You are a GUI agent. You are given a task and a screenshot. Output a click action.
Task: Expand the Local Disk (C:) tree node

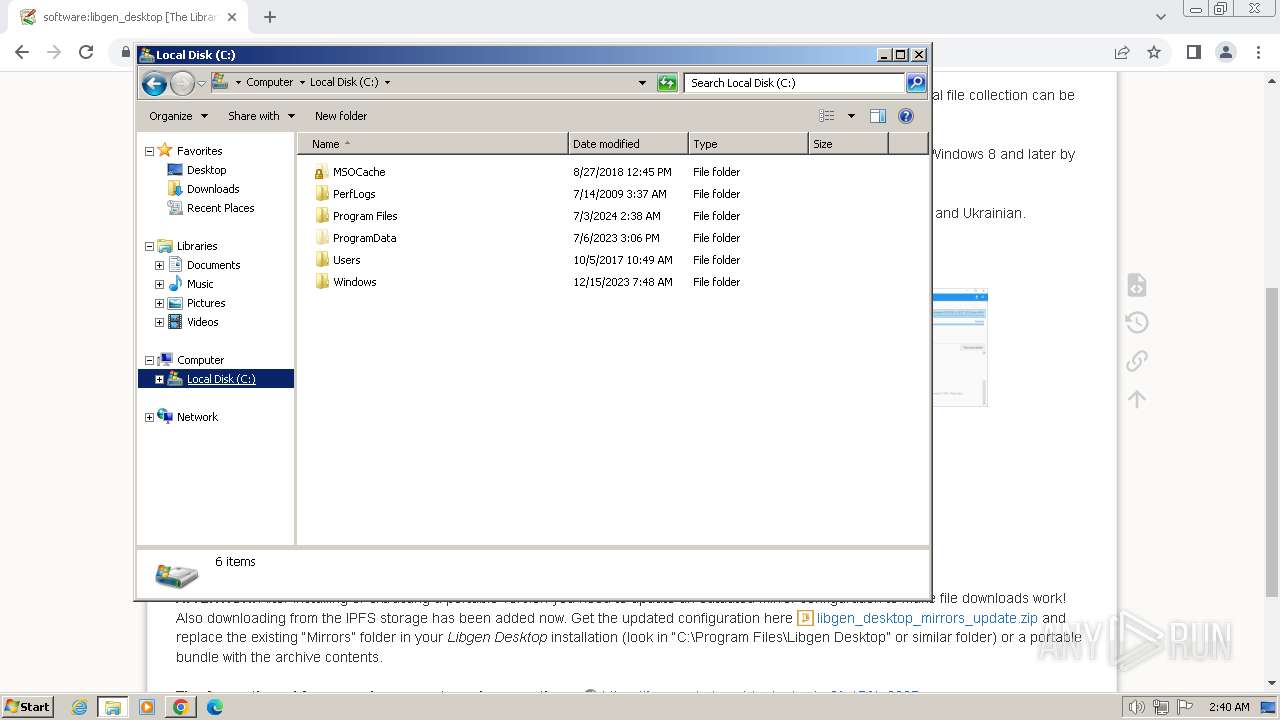tap(159, 379)
